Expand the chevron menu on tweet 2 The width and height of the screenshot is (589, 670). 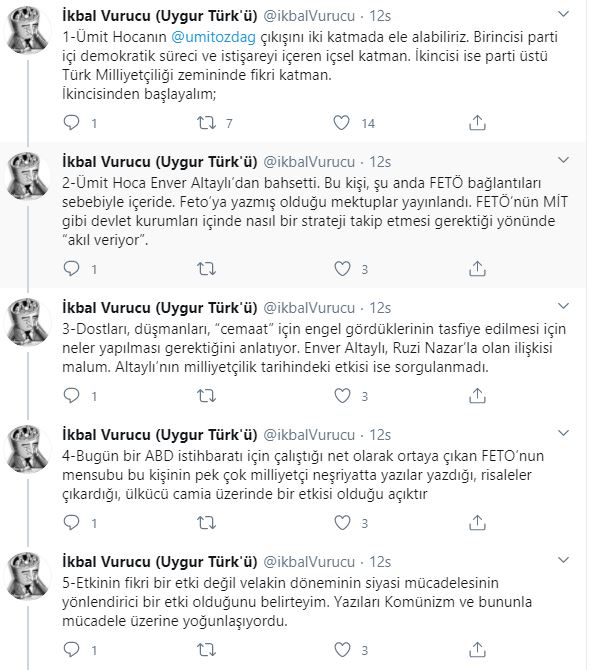[564, 160]
